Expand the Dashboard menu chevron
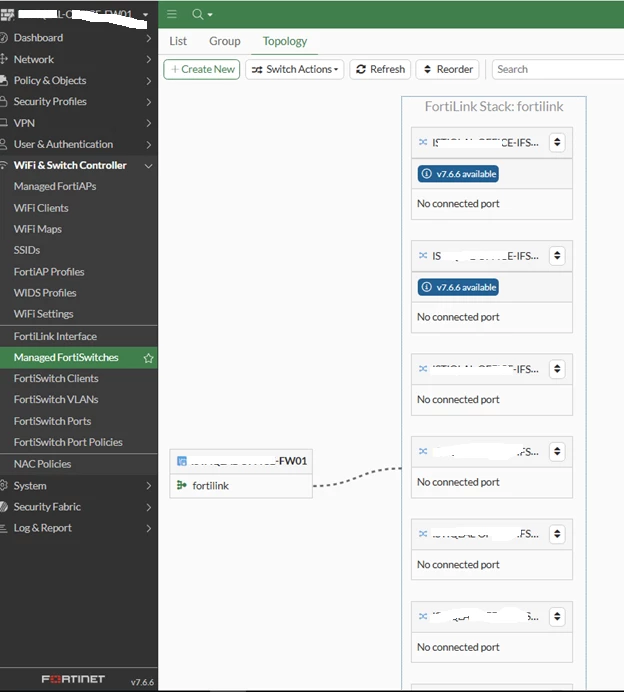This screenshot has width=624, height=692. click(x=148, y=38)
